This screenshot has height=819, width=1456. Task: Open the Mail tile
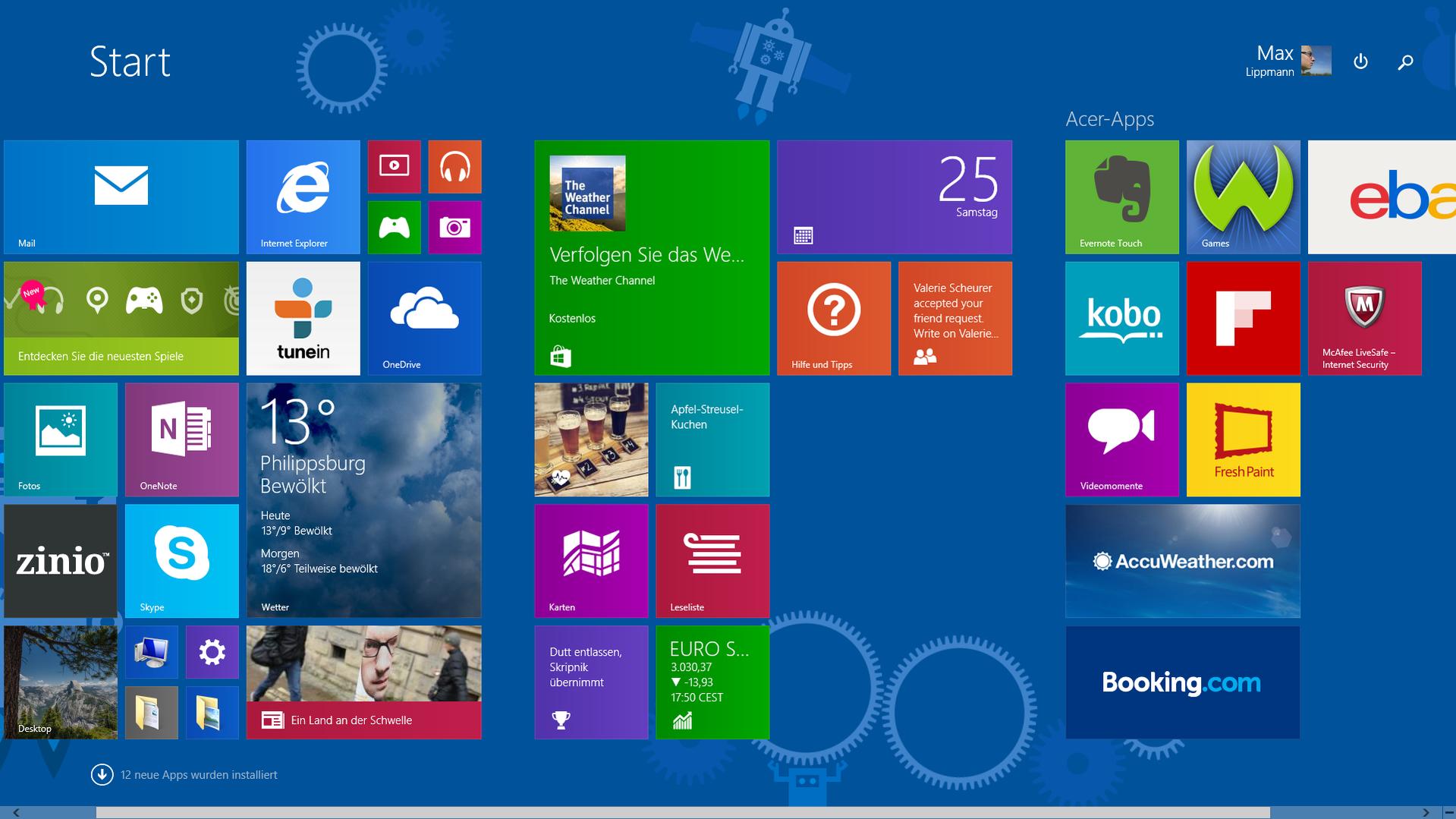click(x=121, y=197)
